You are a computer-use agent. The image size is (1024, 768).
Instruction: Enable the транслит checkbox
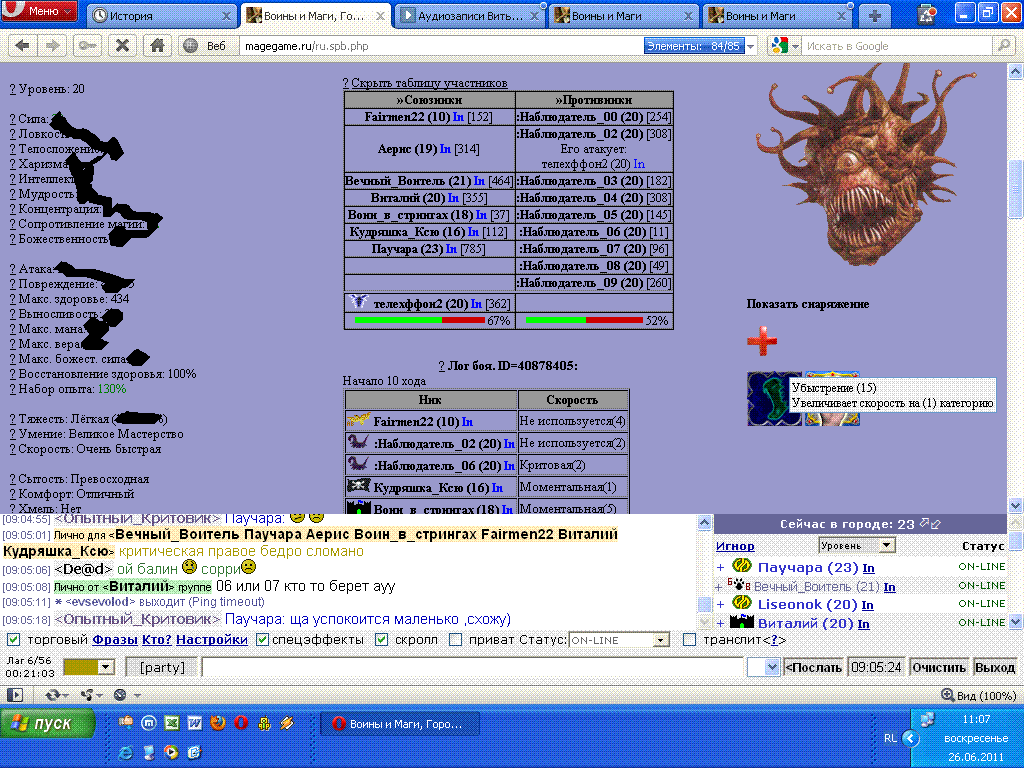coord(689,640)
